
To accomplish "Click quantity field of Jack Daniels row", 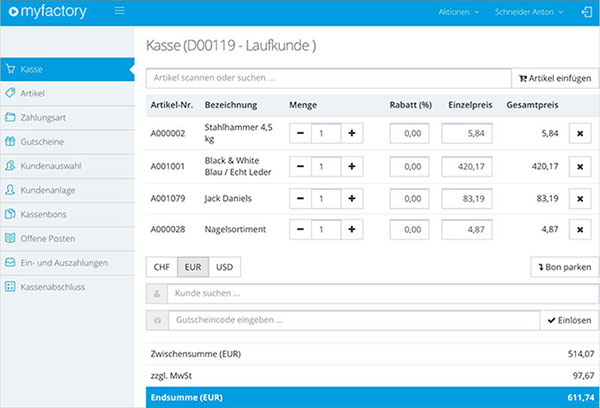I will point(326,199).
